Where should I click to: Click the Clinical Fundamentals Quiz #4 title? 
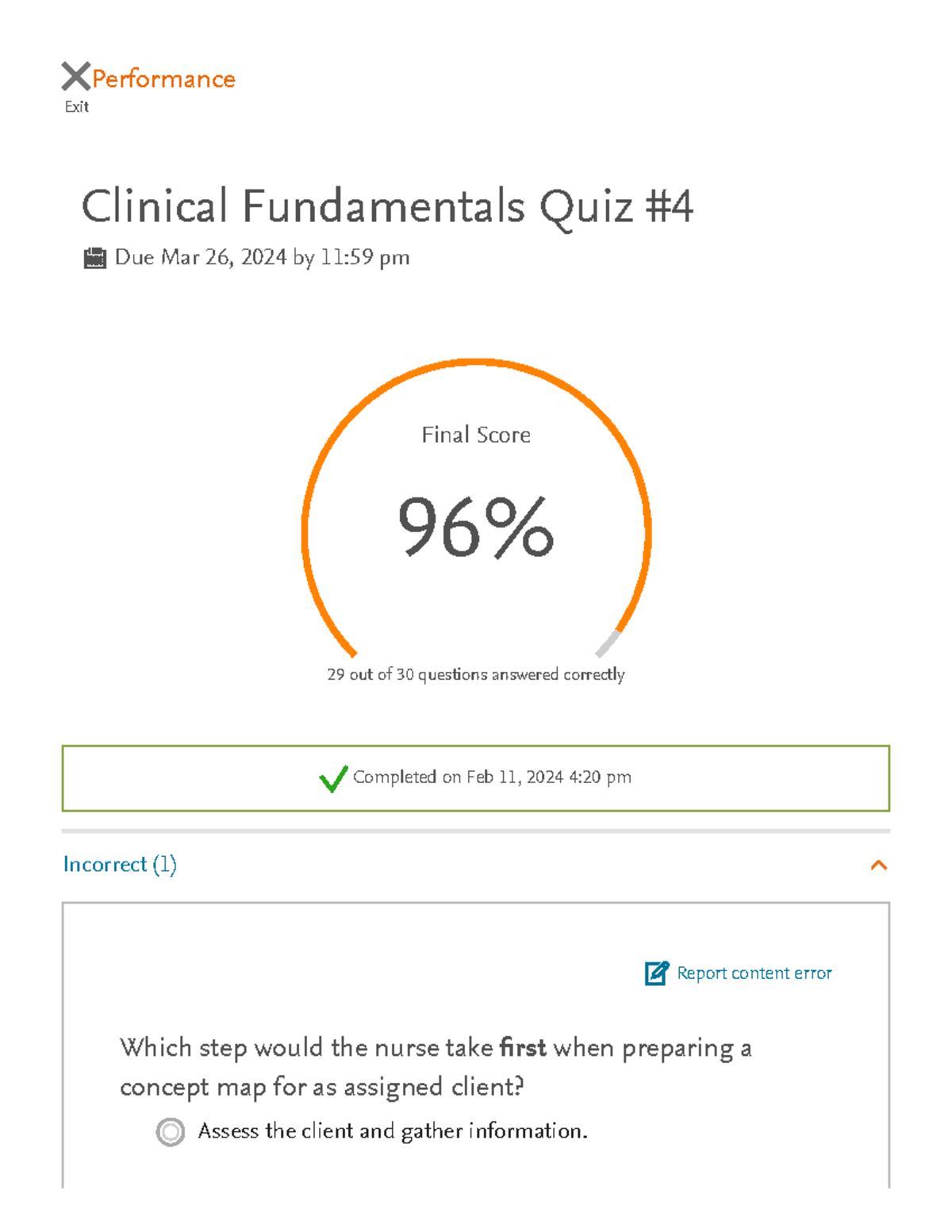click(x=388, y=206)
